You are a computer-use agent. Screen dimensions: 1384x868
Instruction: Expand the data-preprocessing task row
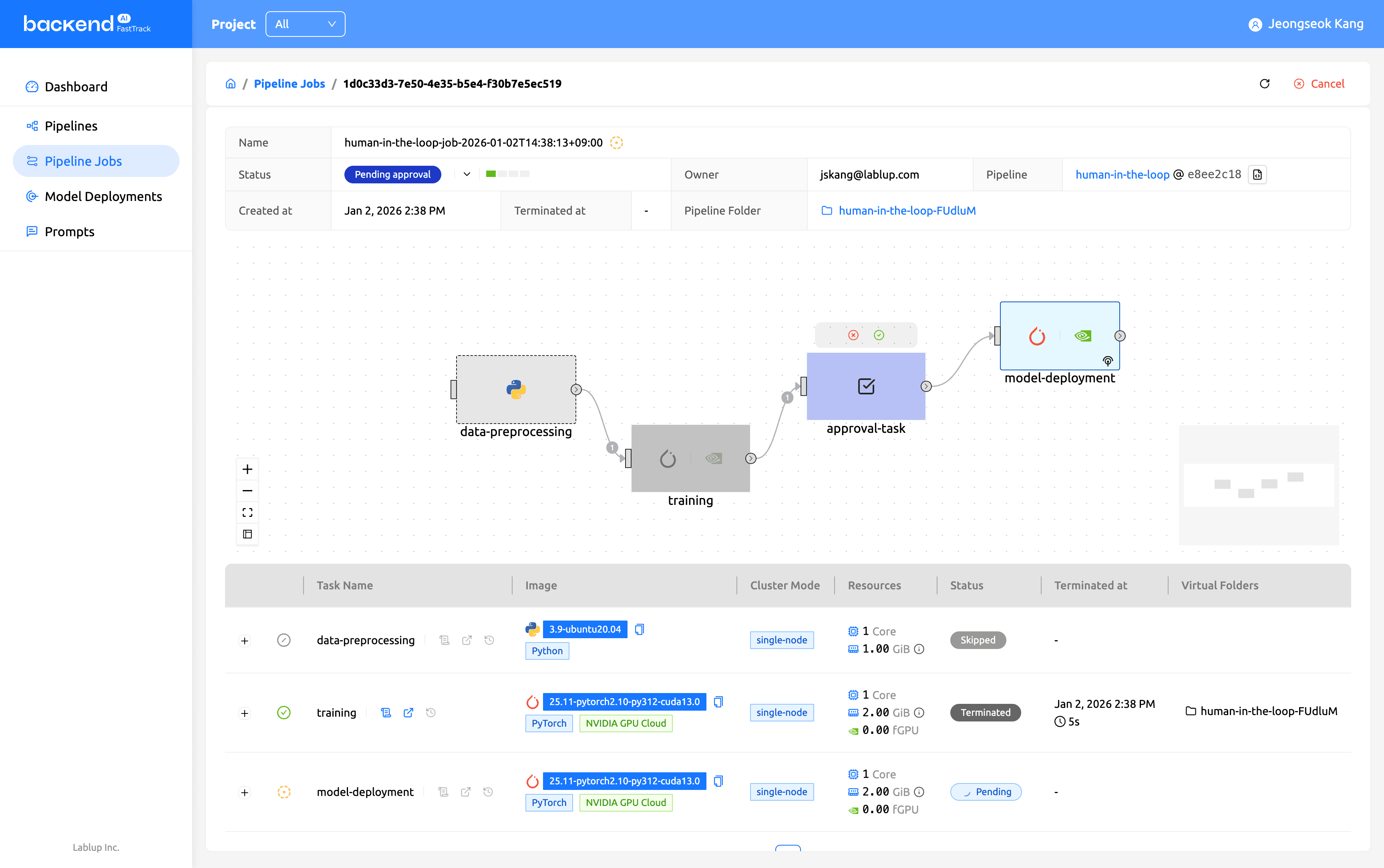[245, 641]
